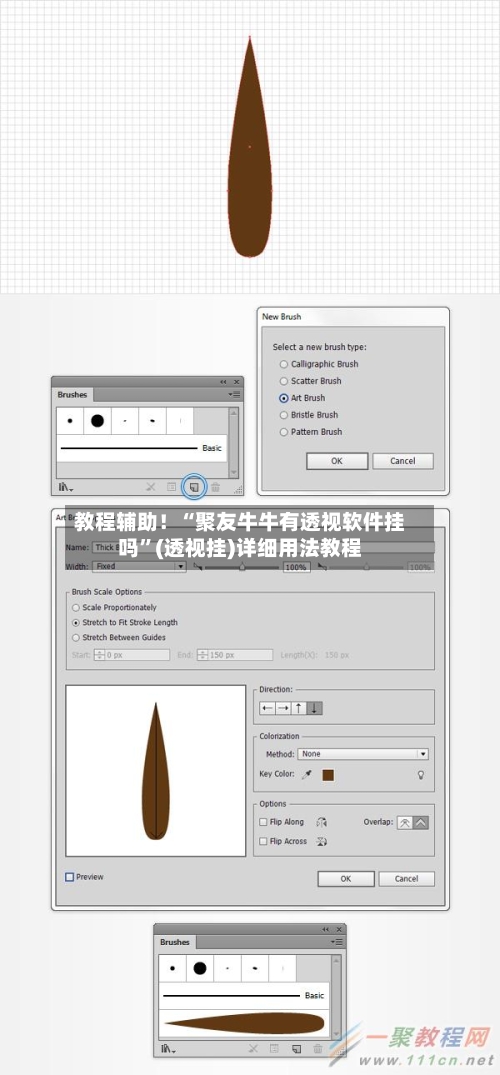Set brush direction to the left arrow
This screenshot has height=1075, width=500.
tap(267, 708)
